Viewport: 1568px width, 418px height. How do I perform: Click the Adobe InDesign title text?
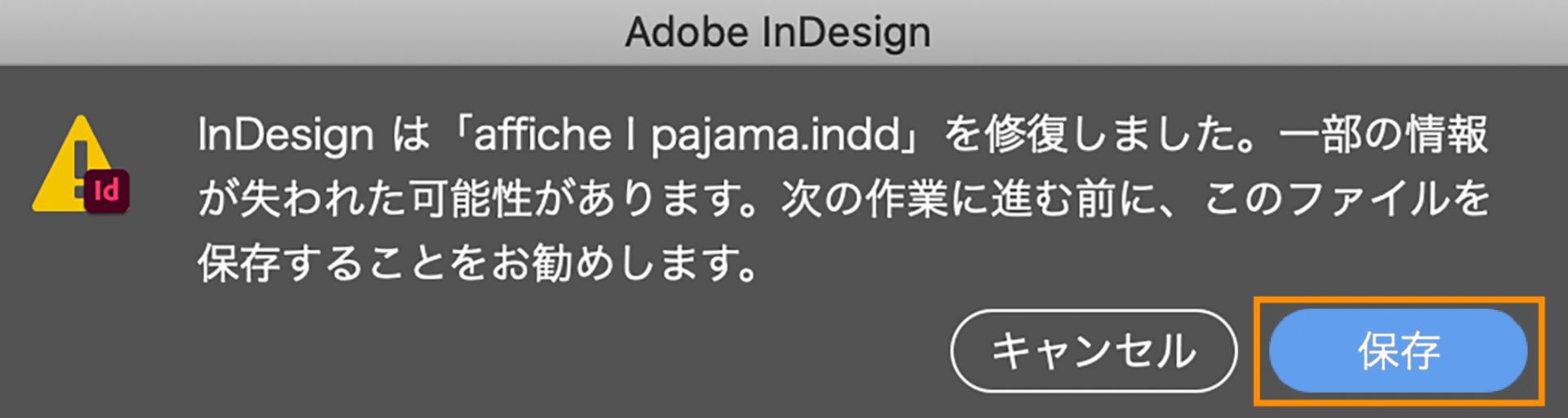click(777, 33)
